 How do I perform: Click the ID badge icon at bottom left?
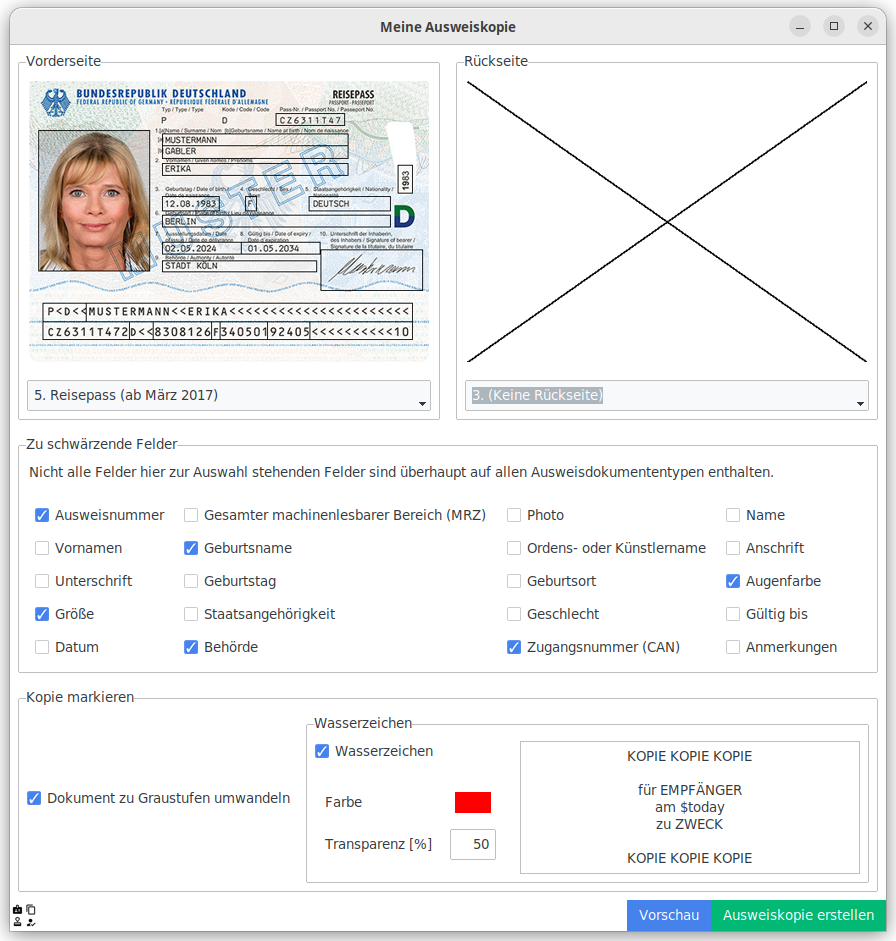[17, 909]
